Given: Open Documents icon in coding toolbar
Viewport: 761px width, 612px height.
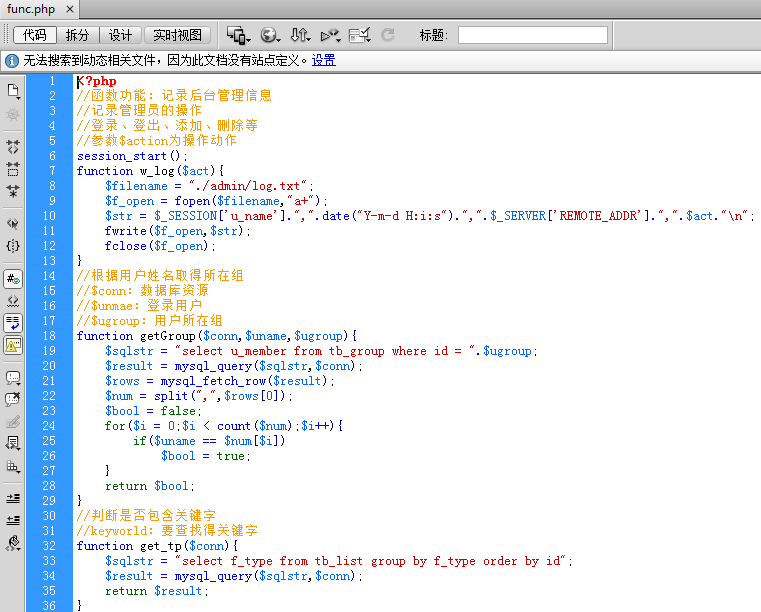Looking at the screenshot, I should tap(13, 91).
